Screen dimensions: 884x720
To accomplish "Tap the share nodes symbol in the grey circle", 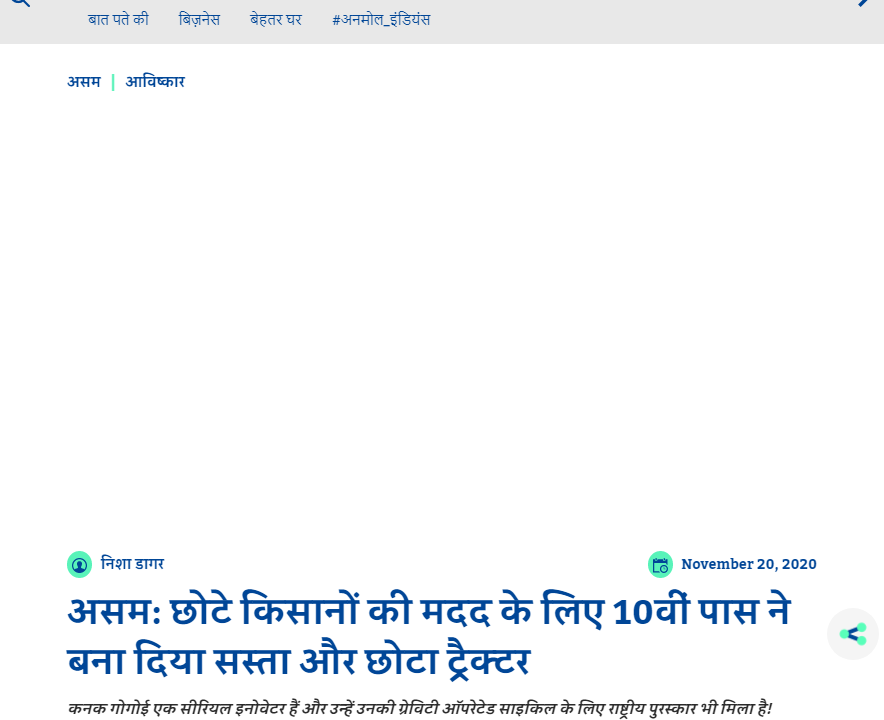I will pos(852,634).
